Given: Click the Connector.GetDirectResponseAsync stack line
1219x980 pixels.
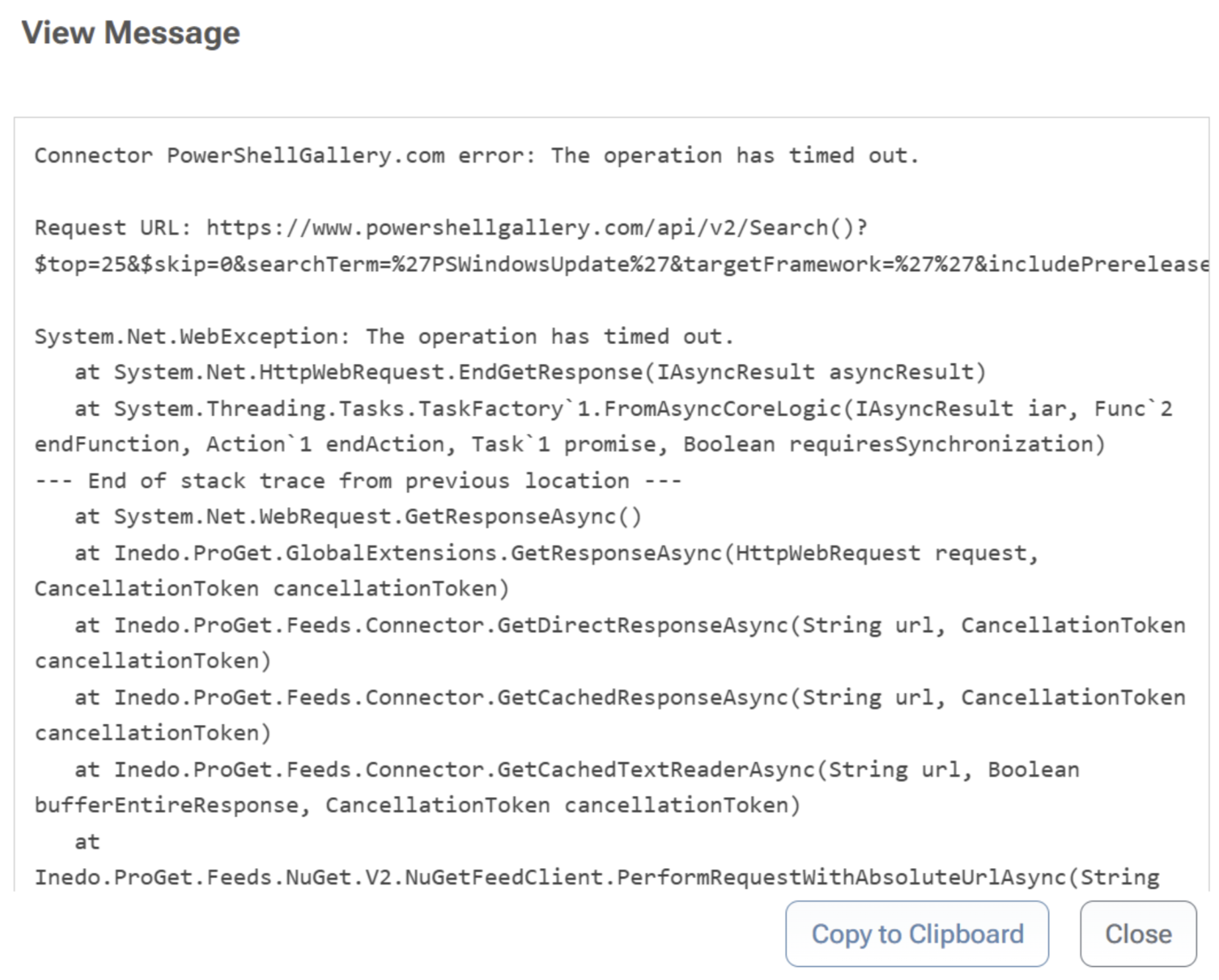Looking at the screenshot, I should coord(630,626).
